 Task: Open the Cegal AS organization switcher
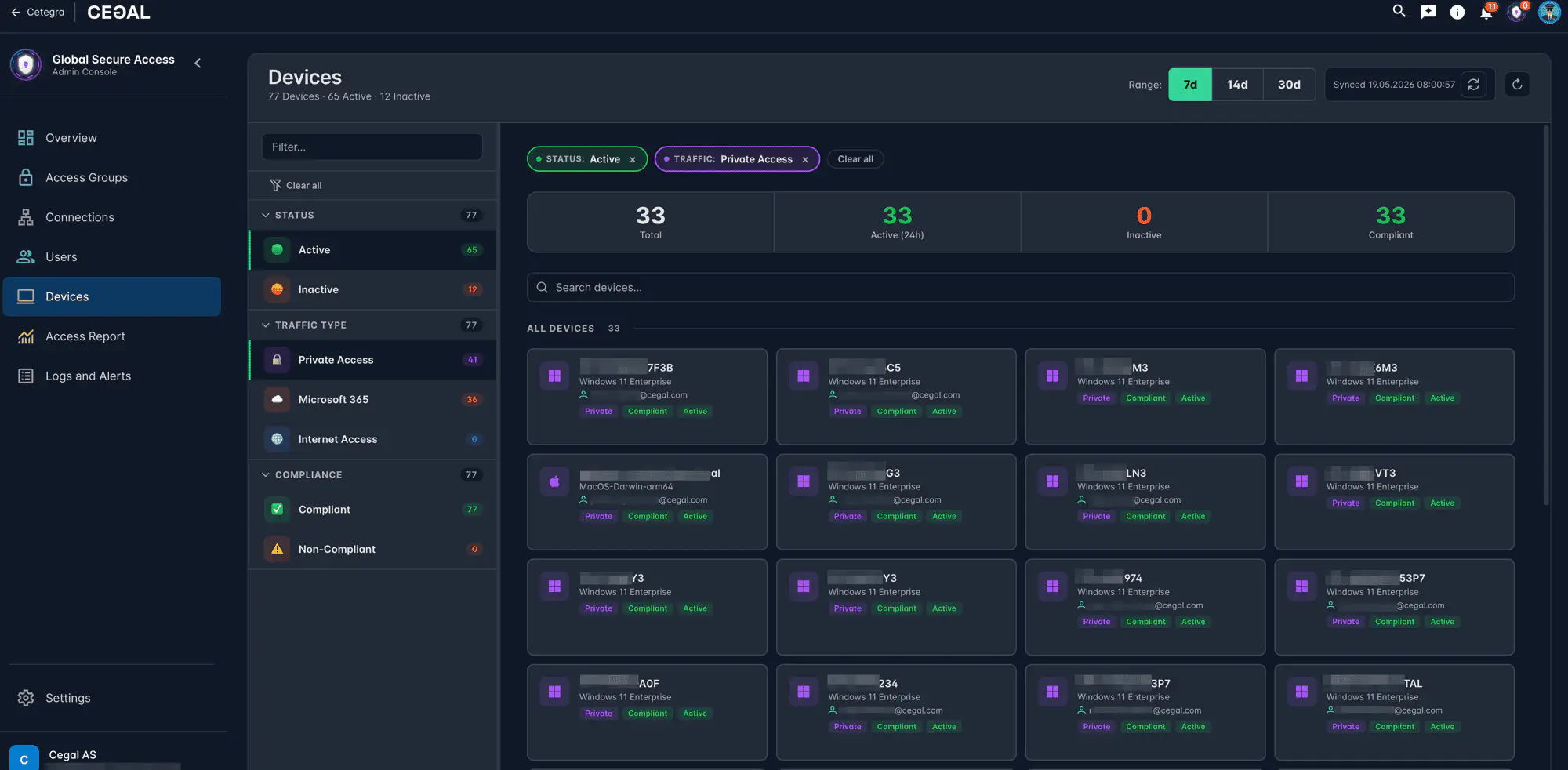pos(114,756)
